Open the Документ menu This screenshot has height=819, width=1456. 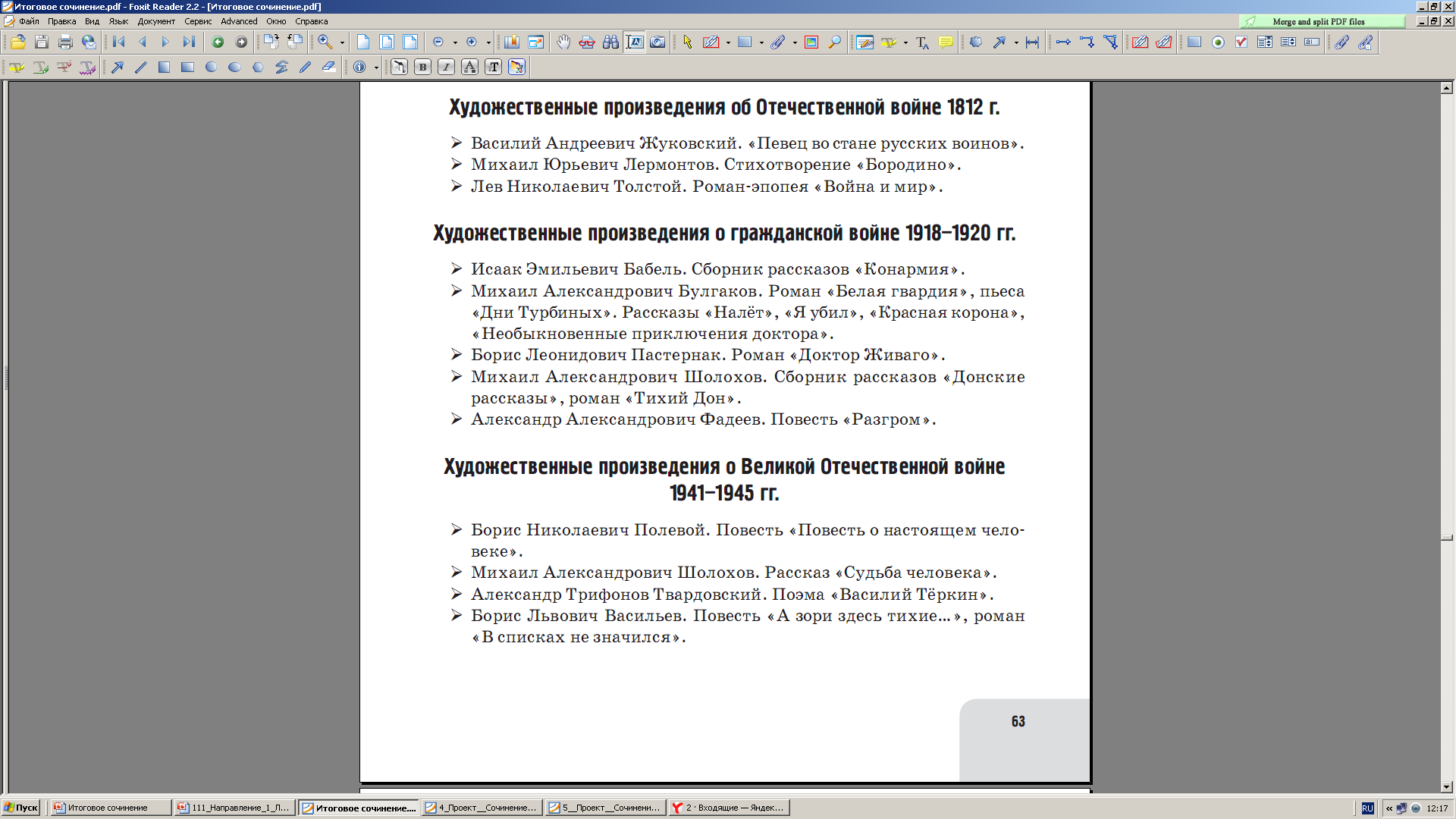(x=156, y=21)
